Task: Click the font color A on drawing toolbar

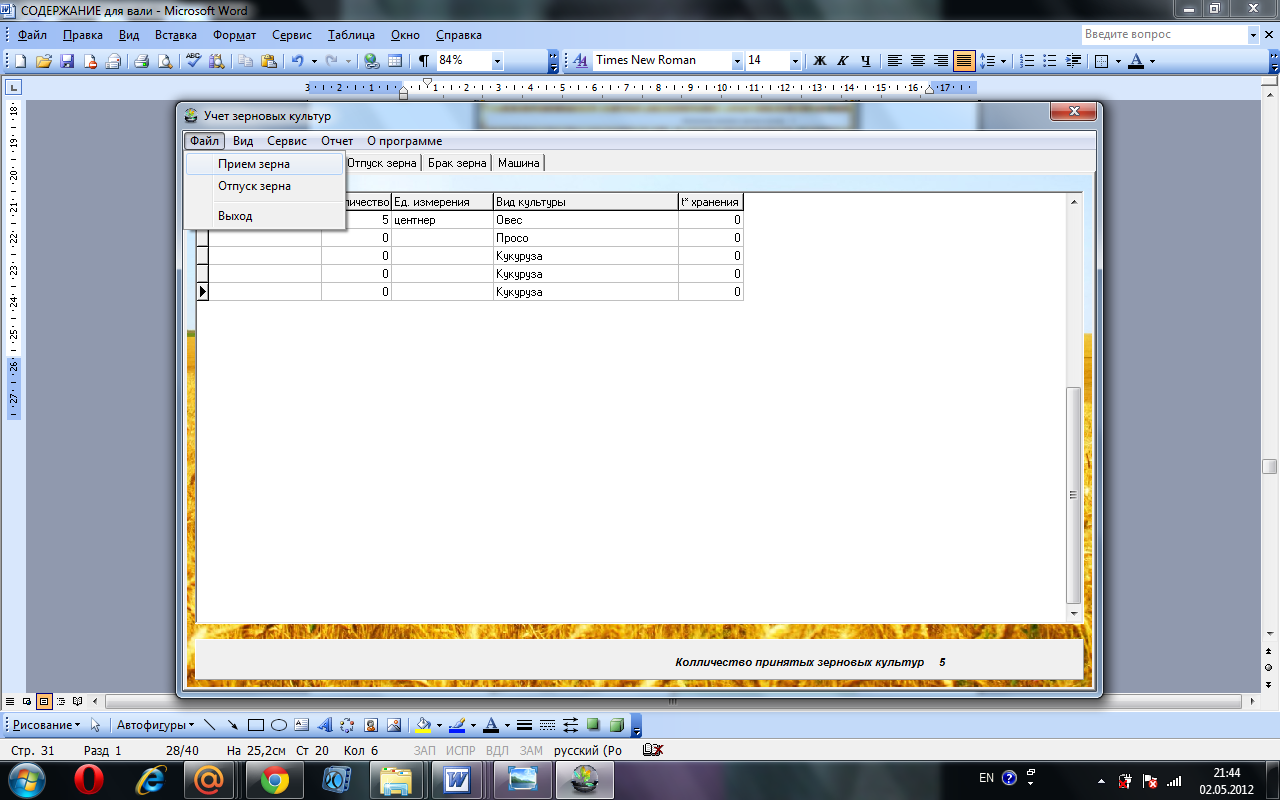Action: pos(491,725)
